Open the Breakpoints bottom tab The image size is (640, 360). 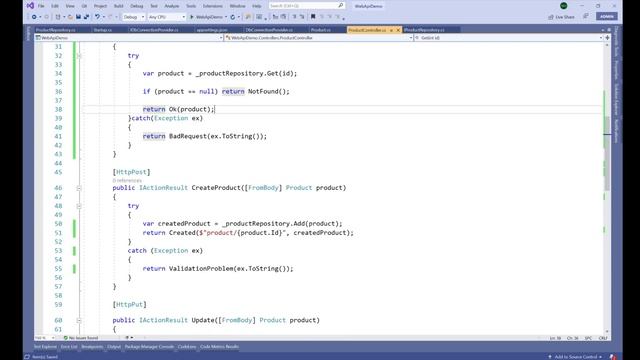pos(92,347)
